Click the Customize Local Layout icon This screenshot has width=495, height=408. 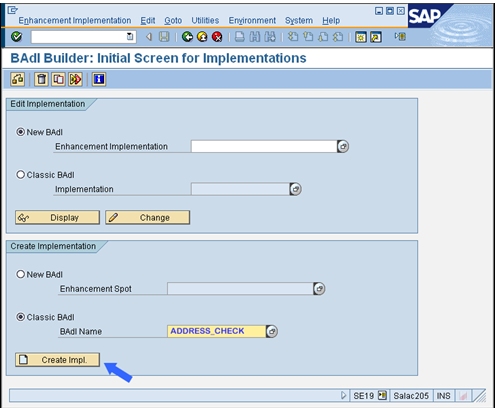tap(400, 36)
